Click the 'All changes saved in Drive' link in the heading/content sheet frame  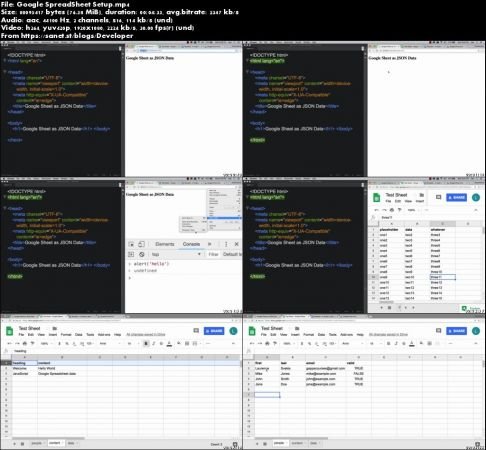pyautogui.click(x=146, y=334)
